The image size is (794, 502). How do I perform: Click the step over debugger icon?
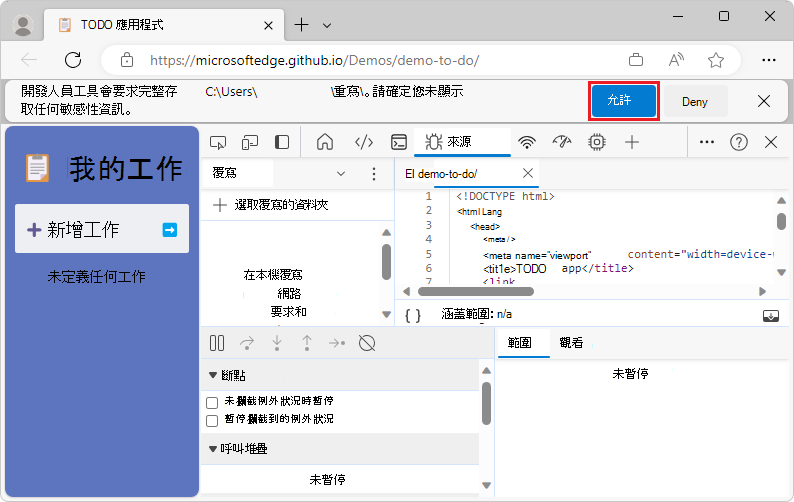tap(247, 343)
